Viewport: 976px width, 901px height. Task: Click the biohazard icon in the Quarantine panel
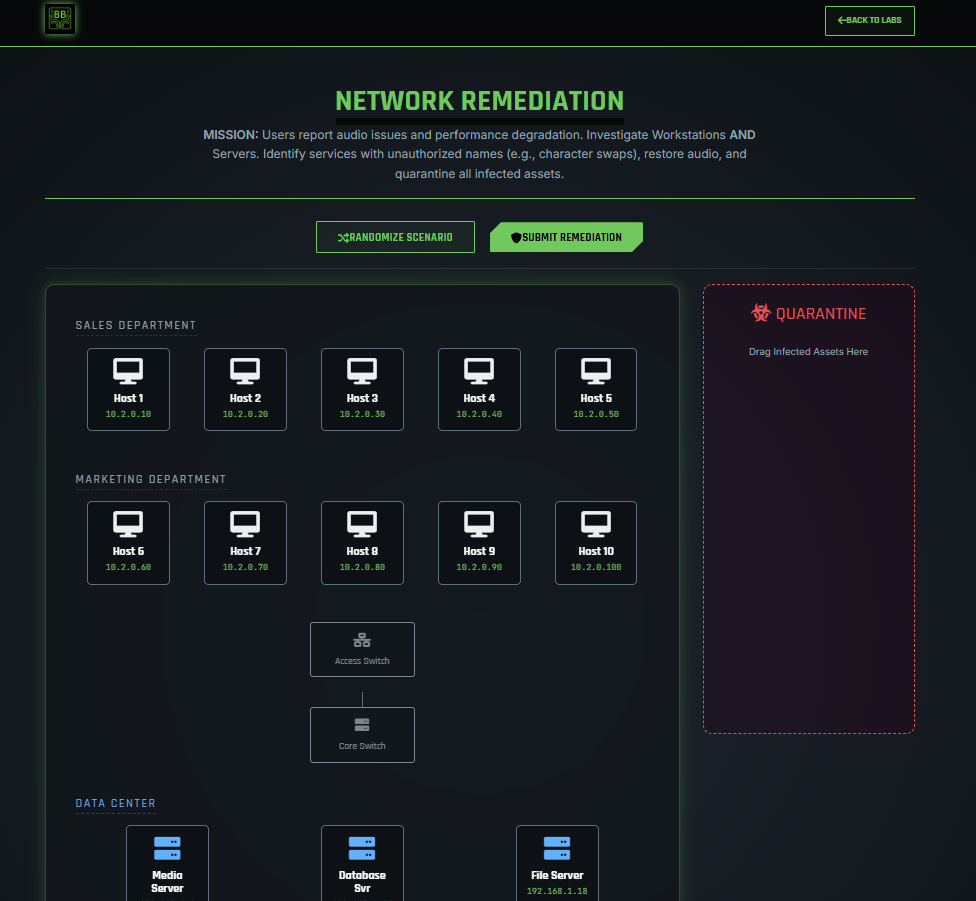[760, 313]
